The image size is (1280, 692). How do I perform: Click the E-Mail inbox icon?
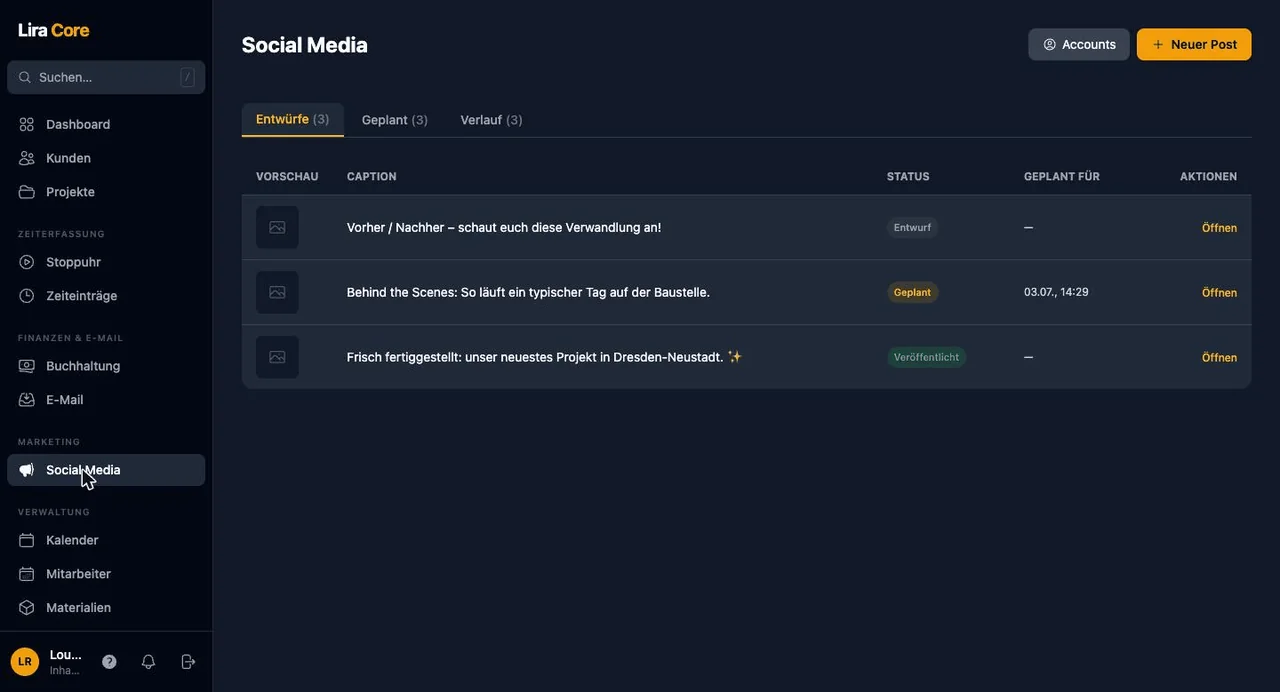pos(27,400)
